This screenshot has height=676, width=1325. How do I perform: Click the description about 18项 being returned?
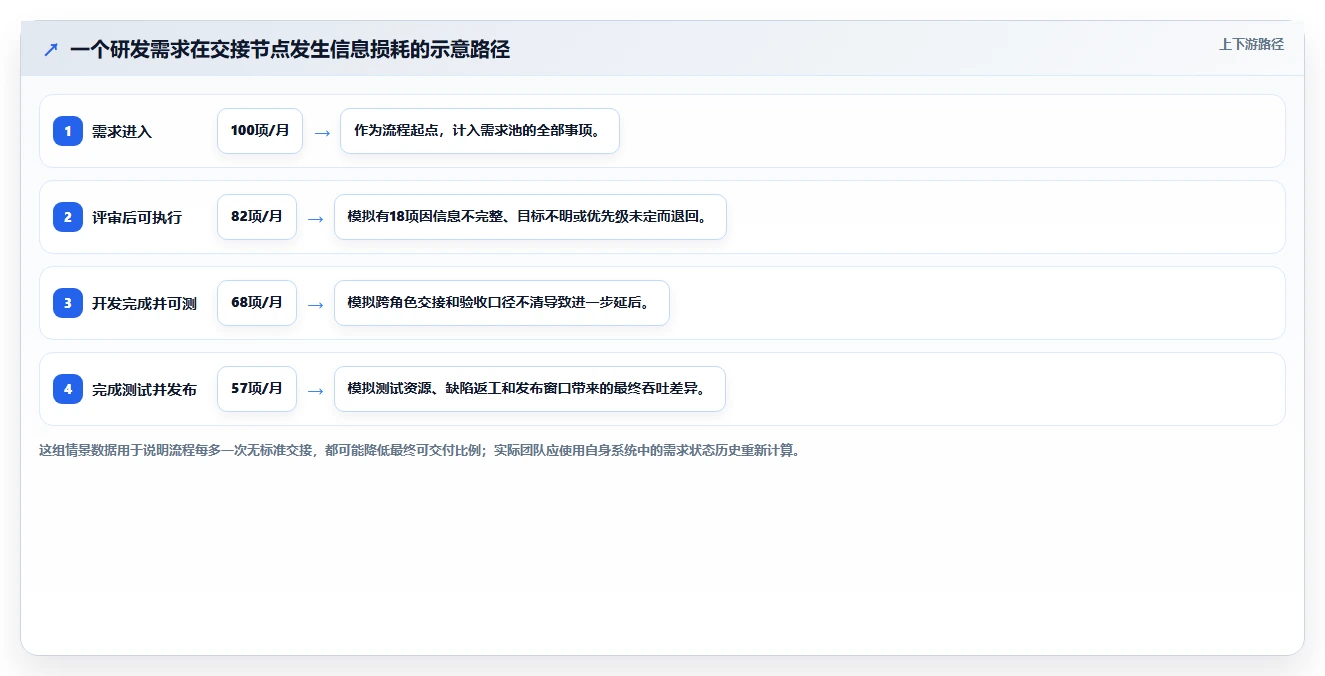[x=530, y=217]
